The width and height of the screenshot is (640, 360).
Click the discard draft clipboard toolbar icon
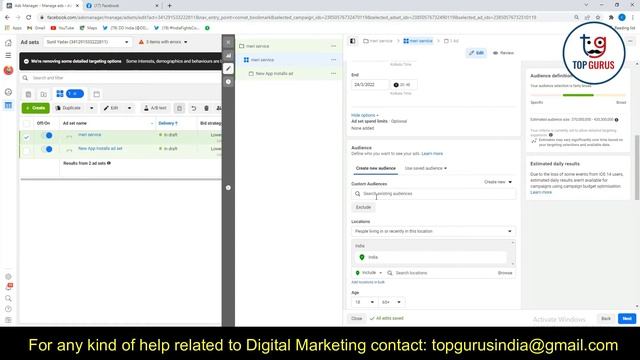click(179, 108)
